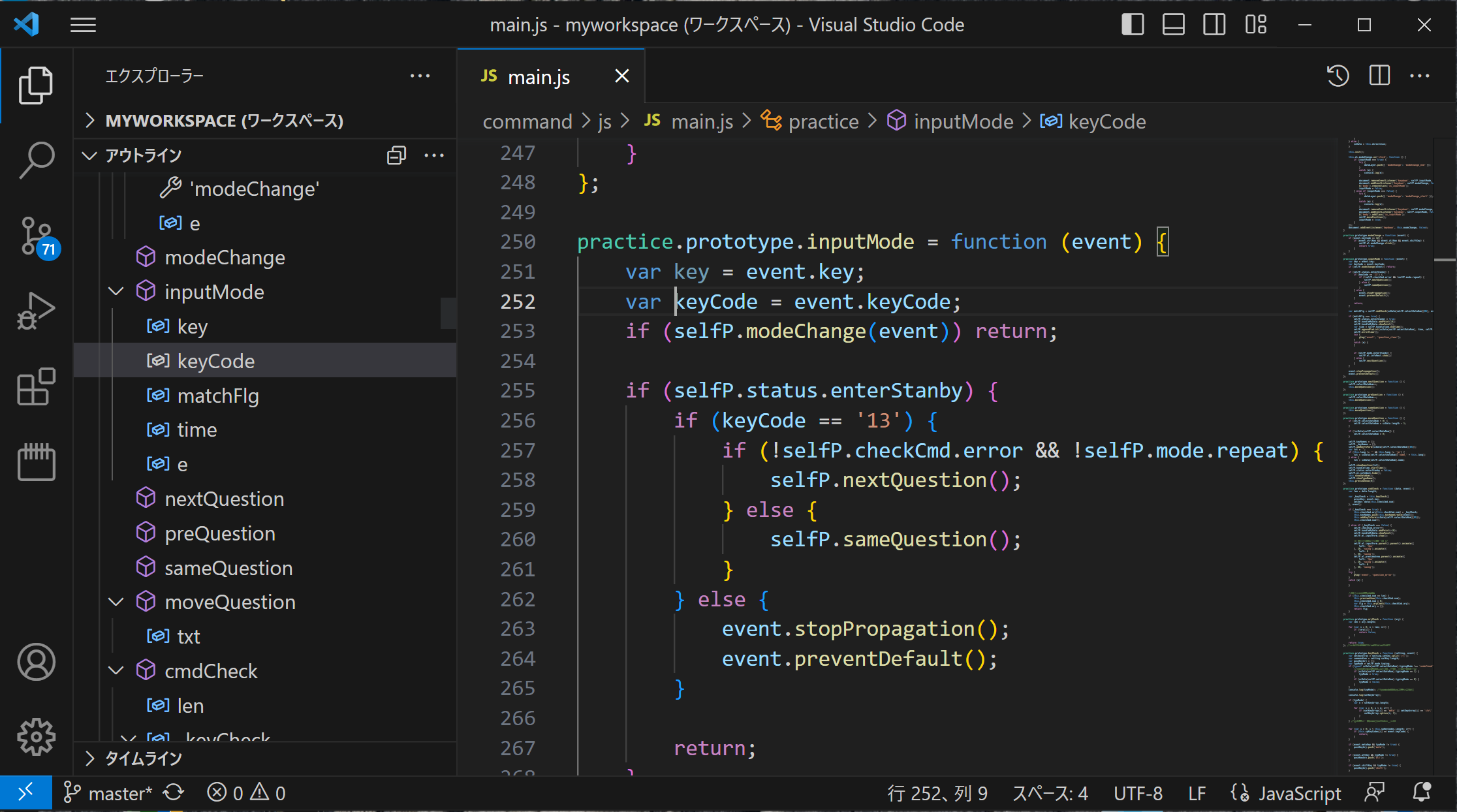The width and height of the screenshot is (1457, 812).
Task: Click the minimap code overview
Action: (x=1386, y=456)
